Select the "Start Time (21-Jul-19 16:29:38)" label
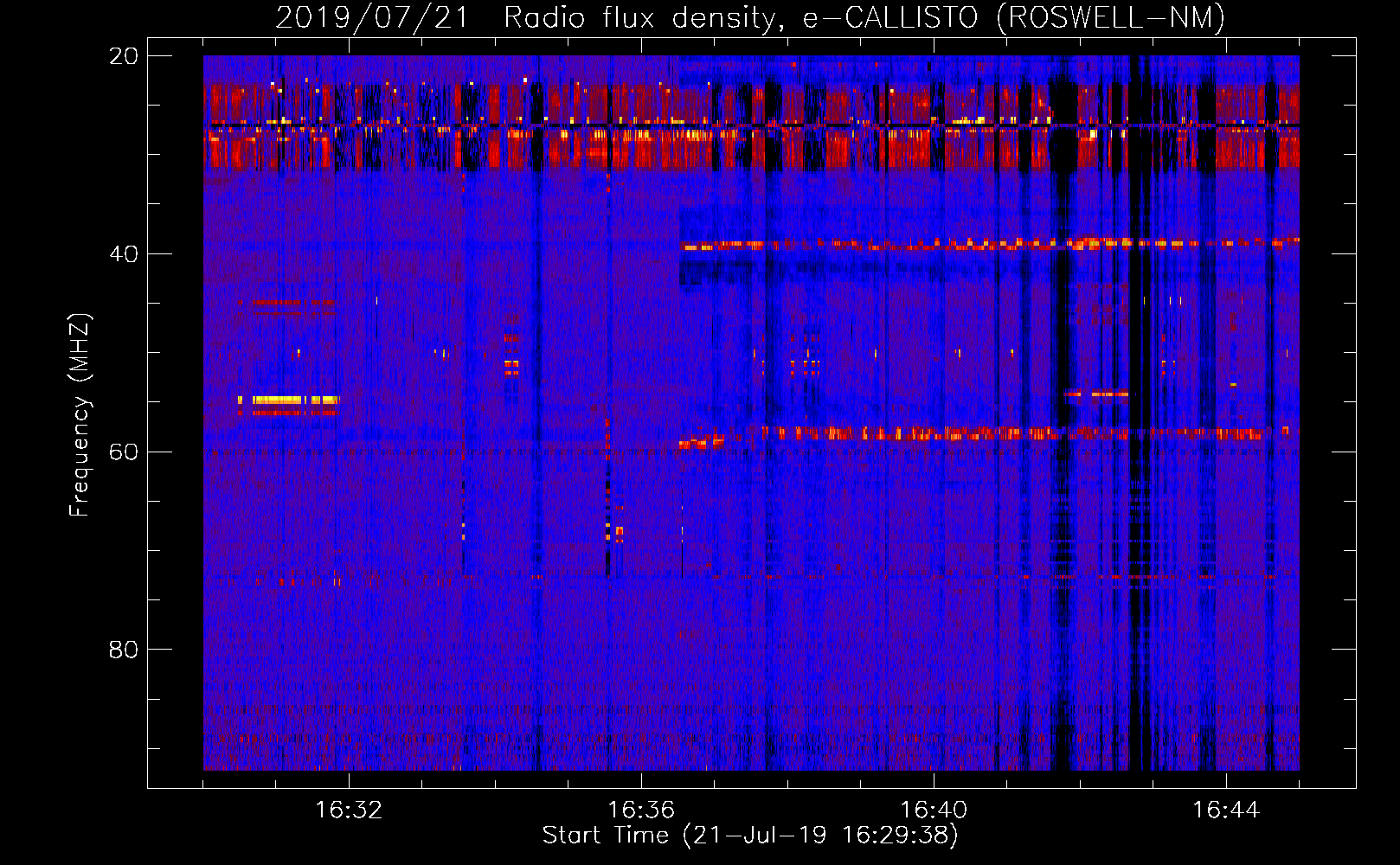 click(750, 836)
